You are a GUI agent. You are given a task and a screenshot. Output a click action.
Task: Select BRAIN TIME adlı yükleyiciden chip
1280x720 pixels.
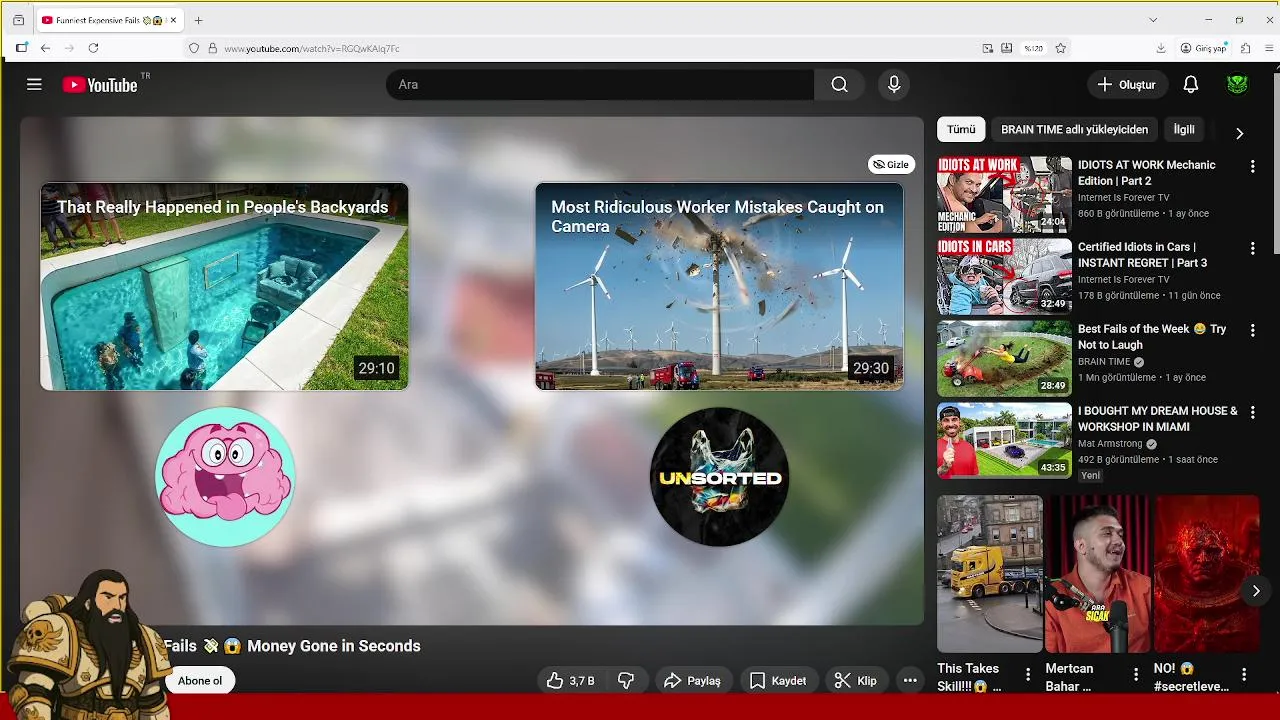pyautogui.click(x=1074, y=130)
